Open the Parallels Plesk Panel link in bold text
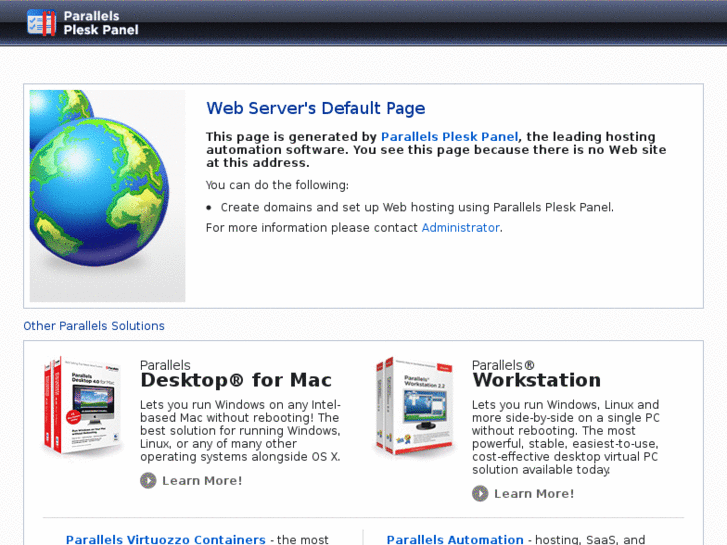Screen dimensions: 727x545 point(449,137)
